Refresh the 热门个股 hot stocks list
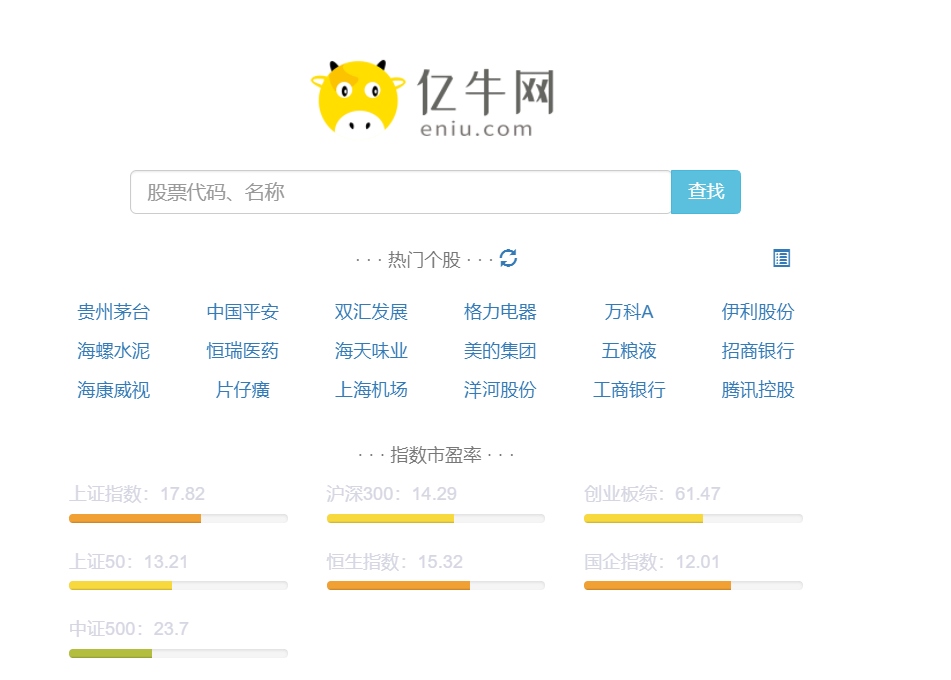This screenshot has height=680, width=951. point(509,258)
